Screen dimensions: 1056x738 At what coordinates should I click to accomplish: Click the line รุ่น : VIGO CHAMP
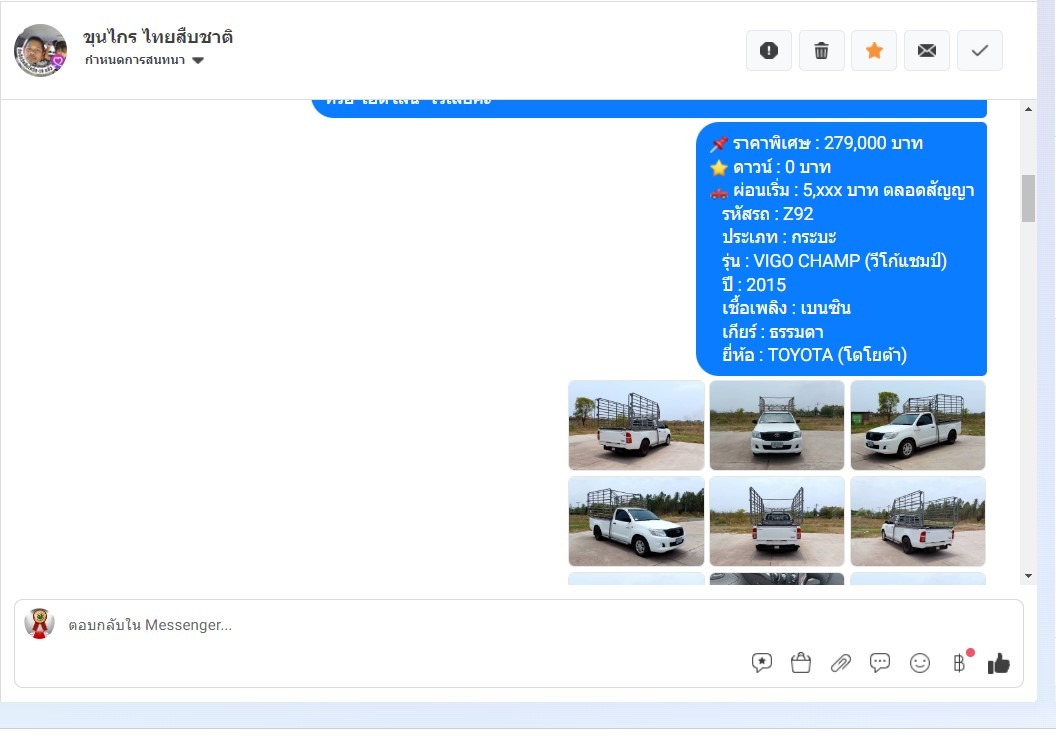(x=834, y=261)
